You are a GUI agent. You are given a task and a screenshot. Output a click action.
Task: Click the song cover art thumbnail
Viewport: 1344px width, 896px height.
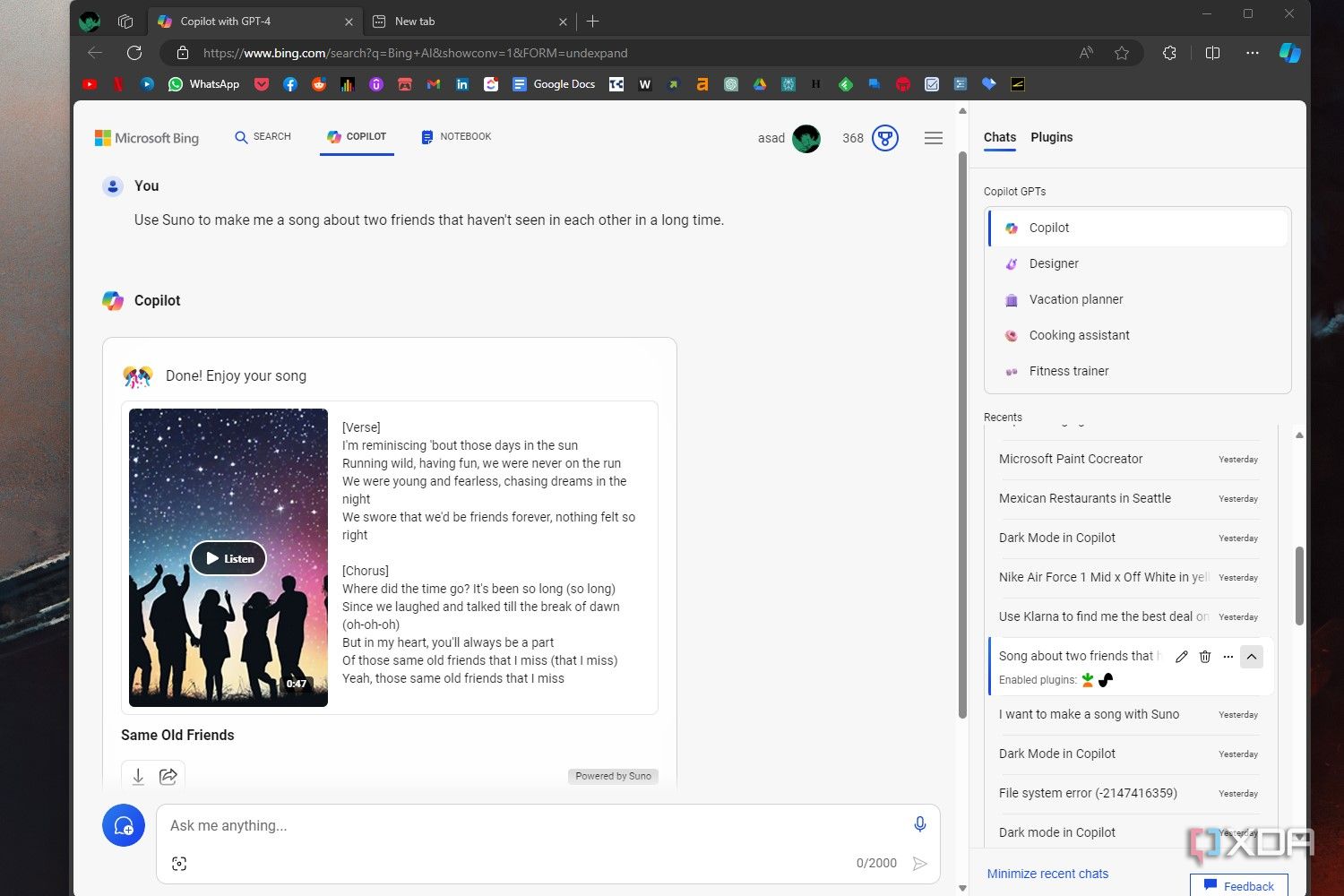click(228, 557)
